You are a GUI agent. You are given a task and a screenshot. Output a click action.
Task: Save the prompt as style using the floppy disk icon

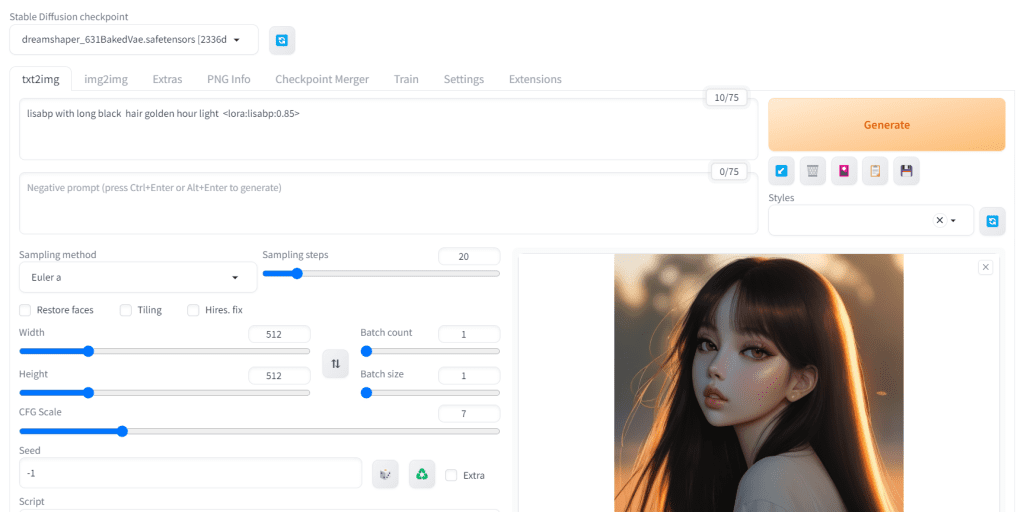tap(906, 171)
